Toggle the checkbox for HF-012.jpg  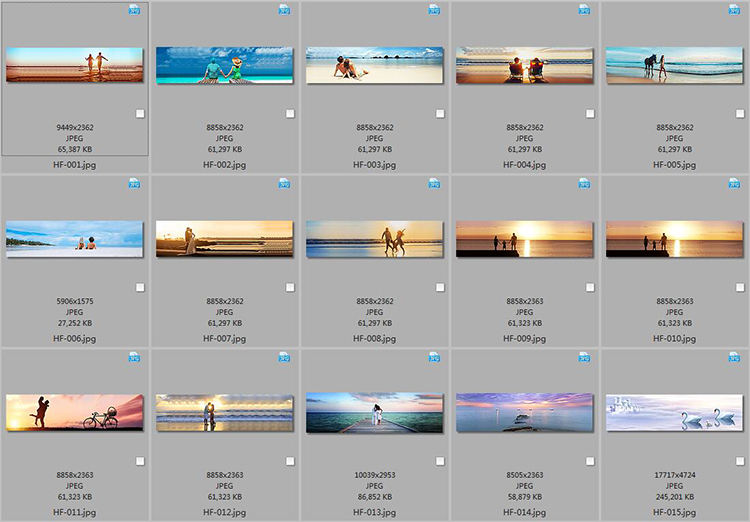[290, 461]
